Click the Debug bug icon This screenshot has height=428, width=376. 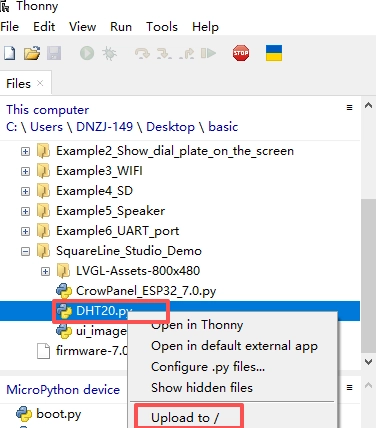coord(109,53)
